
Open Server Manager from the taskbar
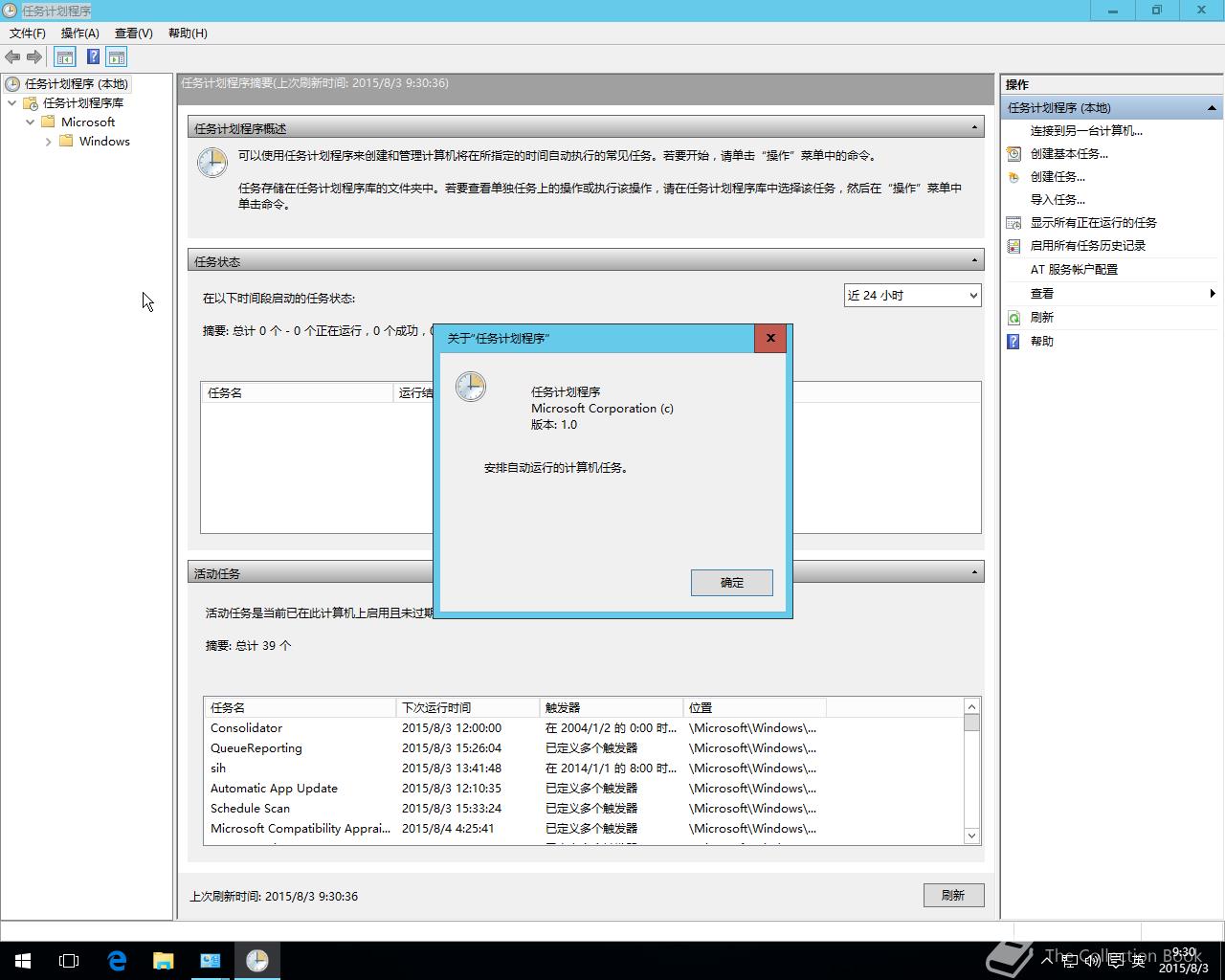click(x=211, y=961)
